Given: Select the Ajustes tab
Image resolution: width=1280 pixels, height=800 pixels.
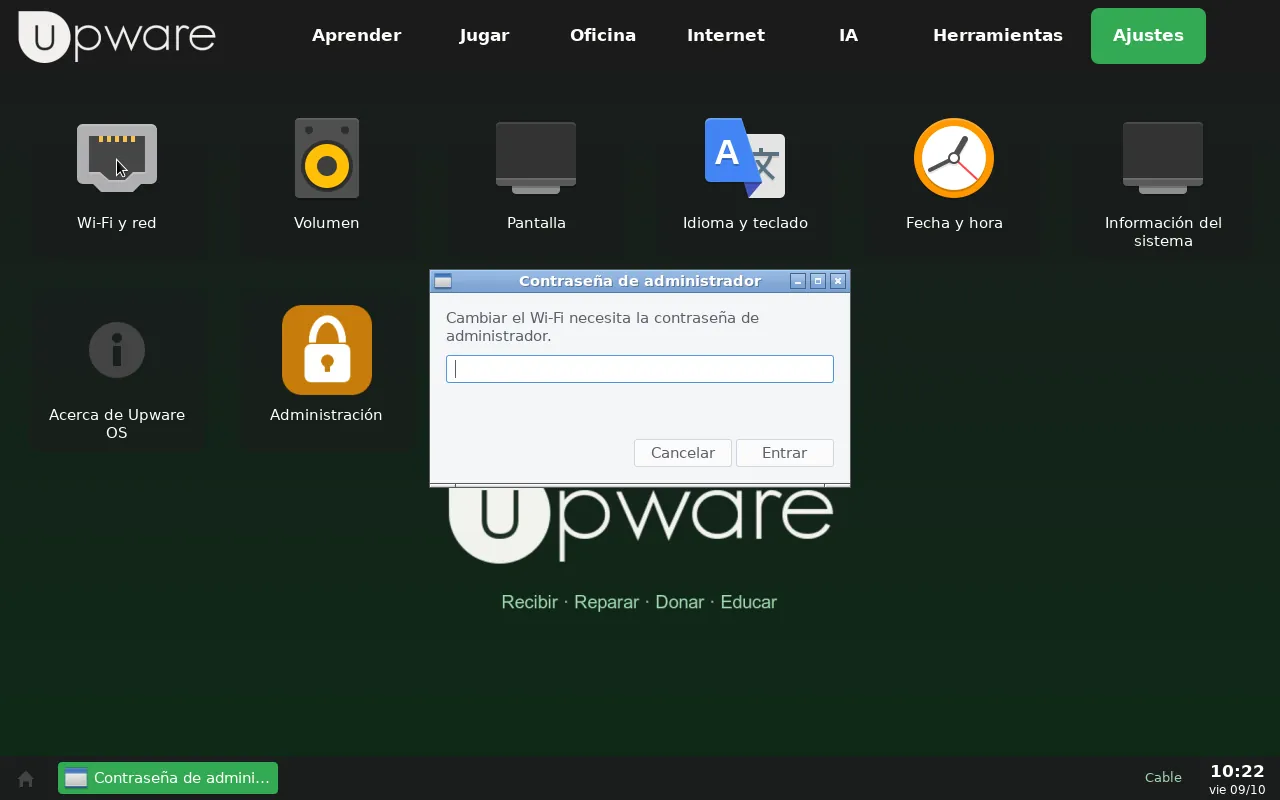Looking at the screenshot, I should pyautogui.click(x=1148, y=35).
